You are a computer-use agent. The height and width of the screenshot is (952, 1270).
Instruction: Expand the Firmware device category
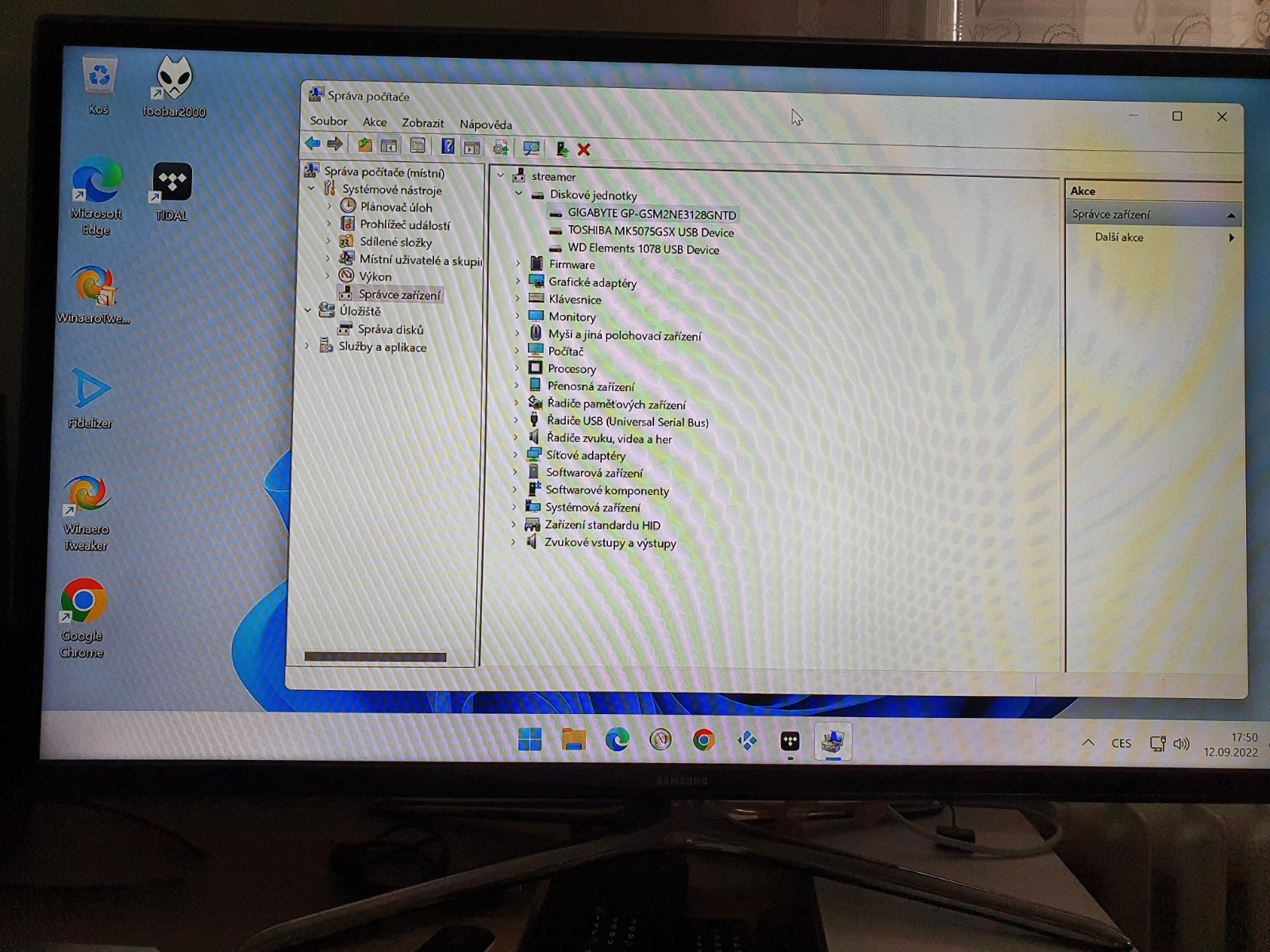[518, 263]
